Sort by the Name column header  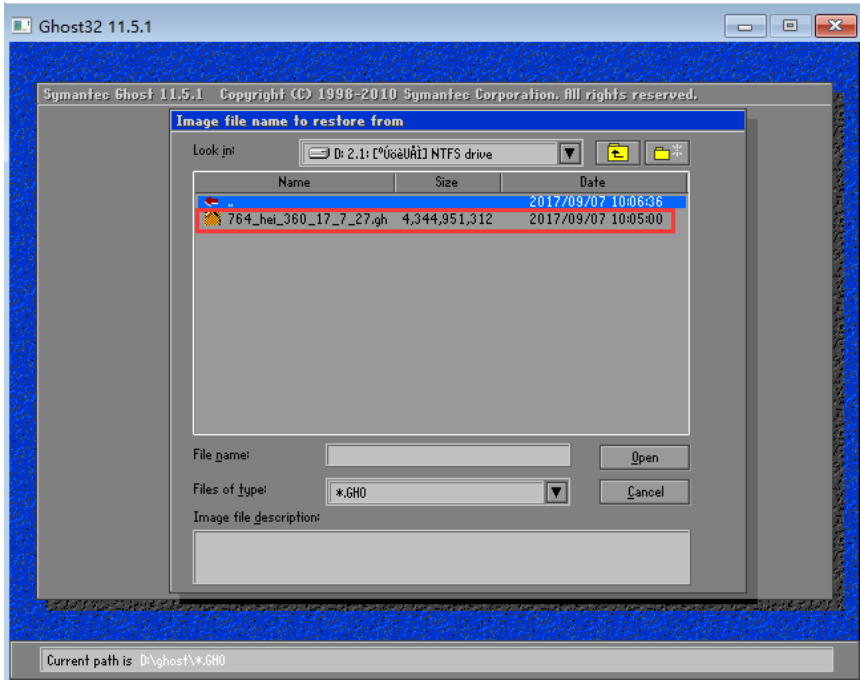[x=295, y=182]
